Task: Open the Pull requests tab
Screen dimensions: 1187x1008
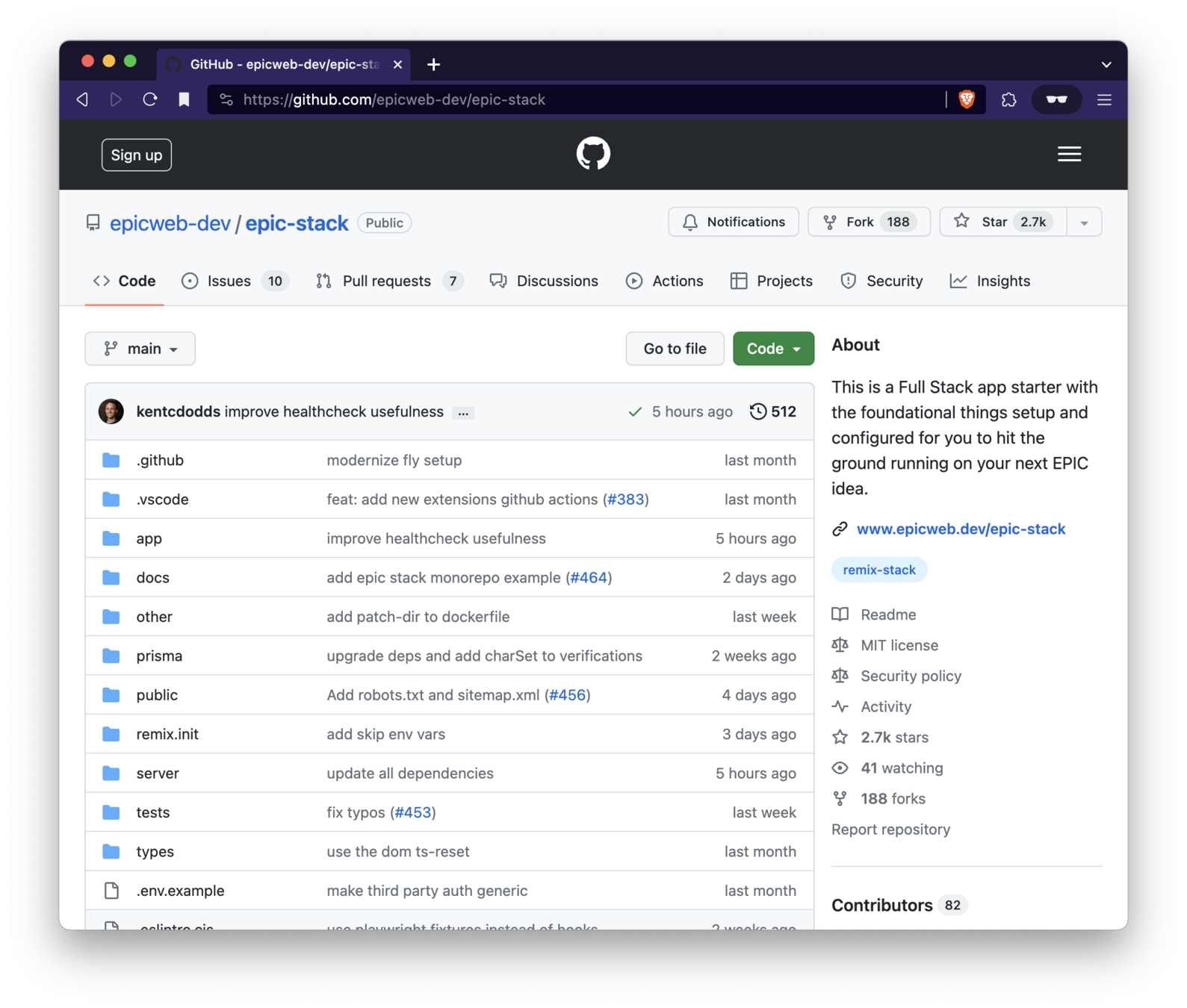Action: (386, 281)
